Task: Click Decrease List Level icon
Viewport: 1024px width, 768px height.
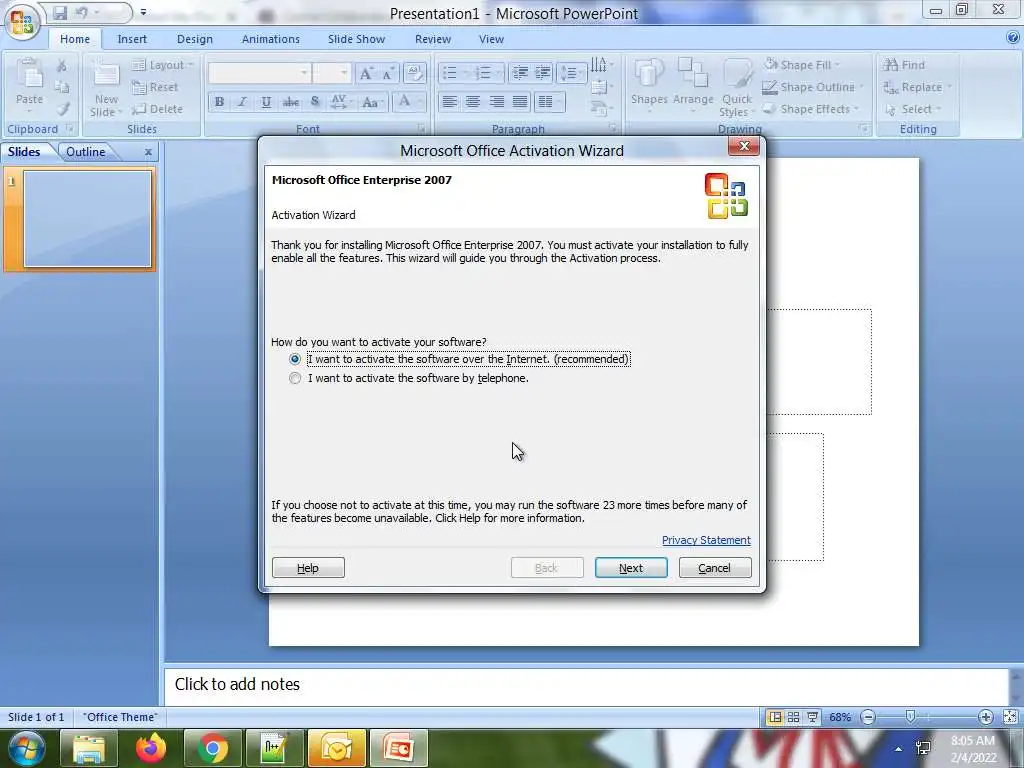Action: point(520,72)
